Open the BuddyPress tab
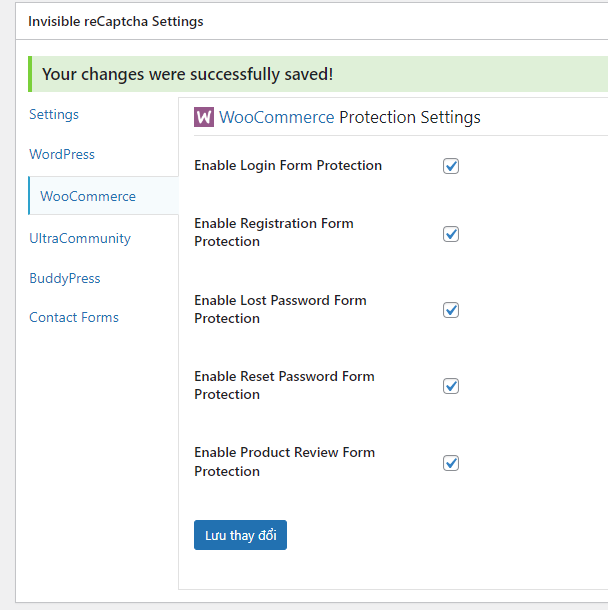The height and width of the screenshot is (610, 608). 65,278
